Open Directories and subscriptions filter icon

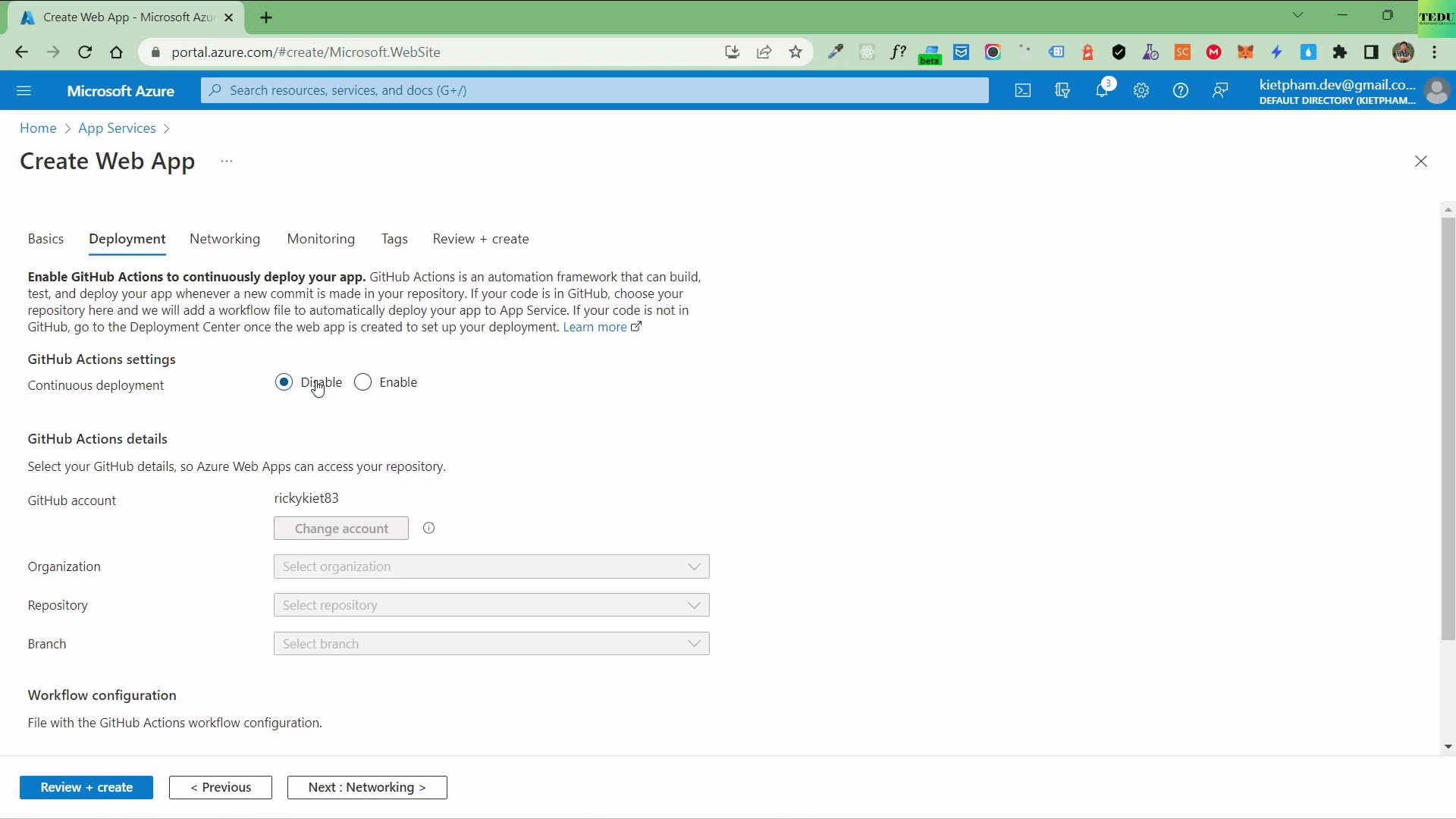tap(1062, 91)
